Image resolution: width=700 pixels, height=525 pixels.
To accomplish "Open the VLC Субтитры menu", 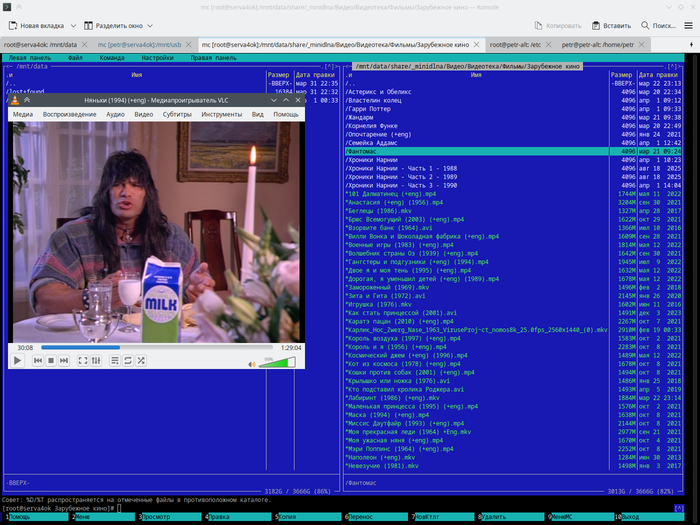I will point(177,114).
